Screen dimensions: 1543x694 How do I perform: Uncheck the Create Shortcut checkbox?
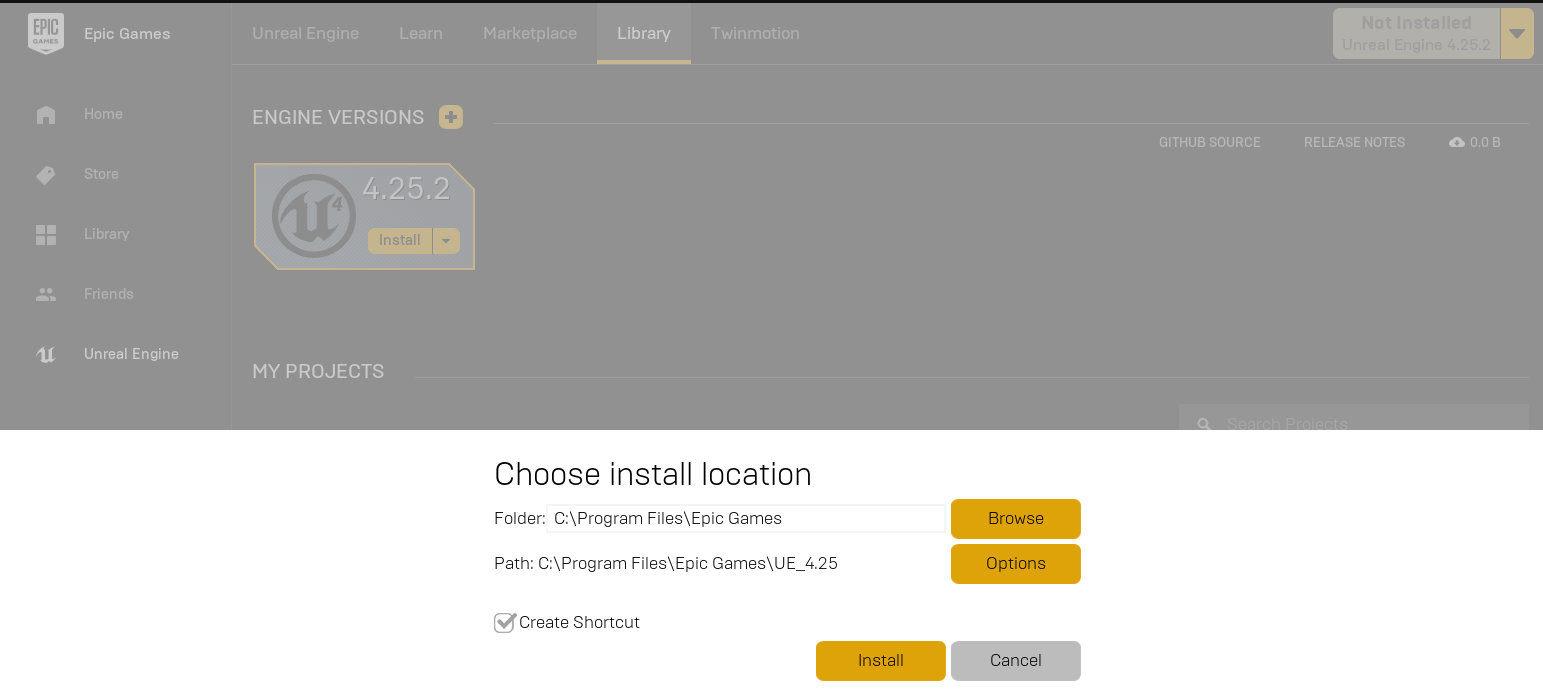point(504,622)
